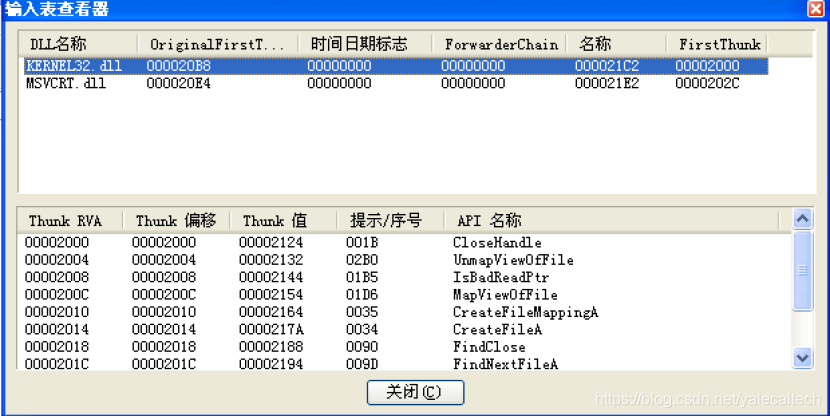The image size is (830, 418).
Task: Click the FirstThunk column header
Action: (x=717, y=44)
